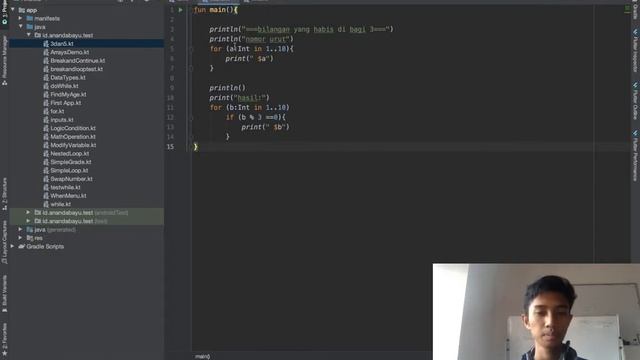
Task: Click the empty println() call on line 9
Action: (x=227, y=88)
